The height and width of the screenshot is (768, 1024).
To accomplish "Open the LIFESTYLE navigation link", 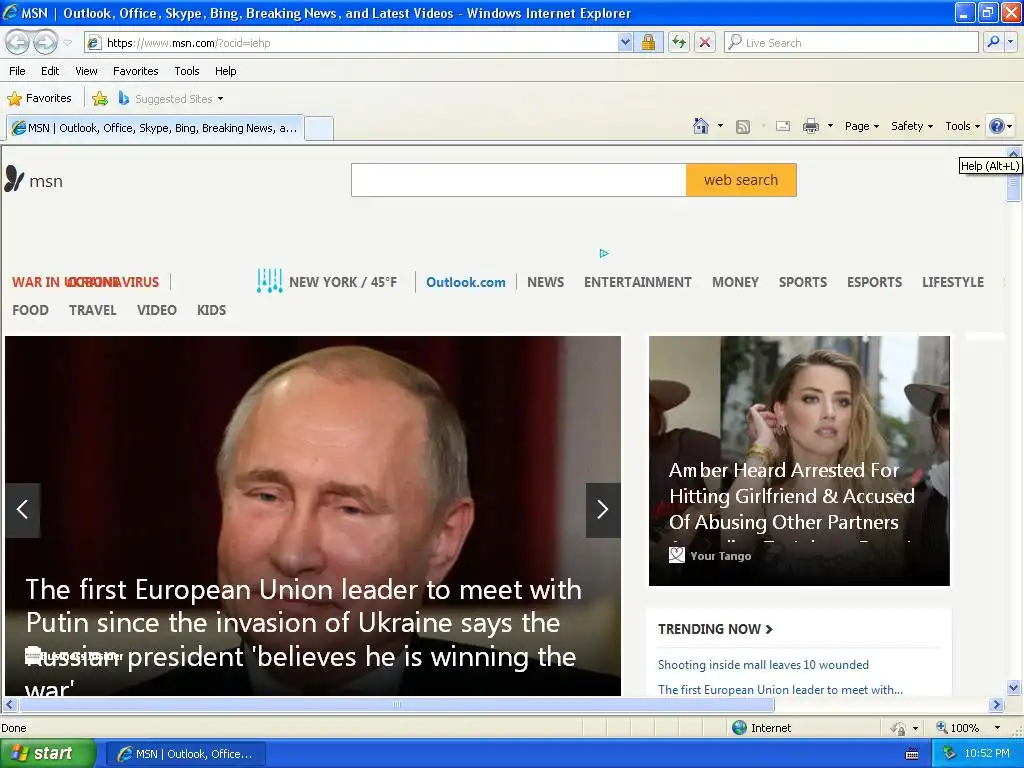I will [x=953, y=282].
